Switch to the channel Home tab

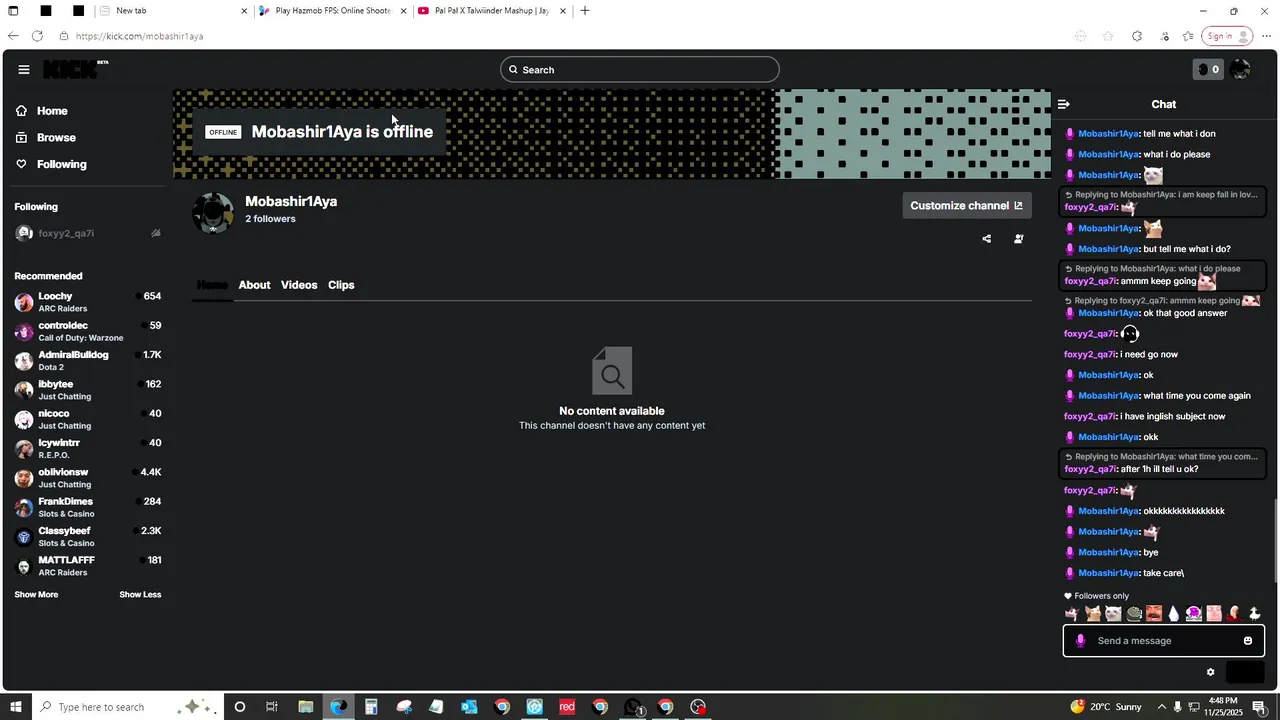(x=212, y=285)
